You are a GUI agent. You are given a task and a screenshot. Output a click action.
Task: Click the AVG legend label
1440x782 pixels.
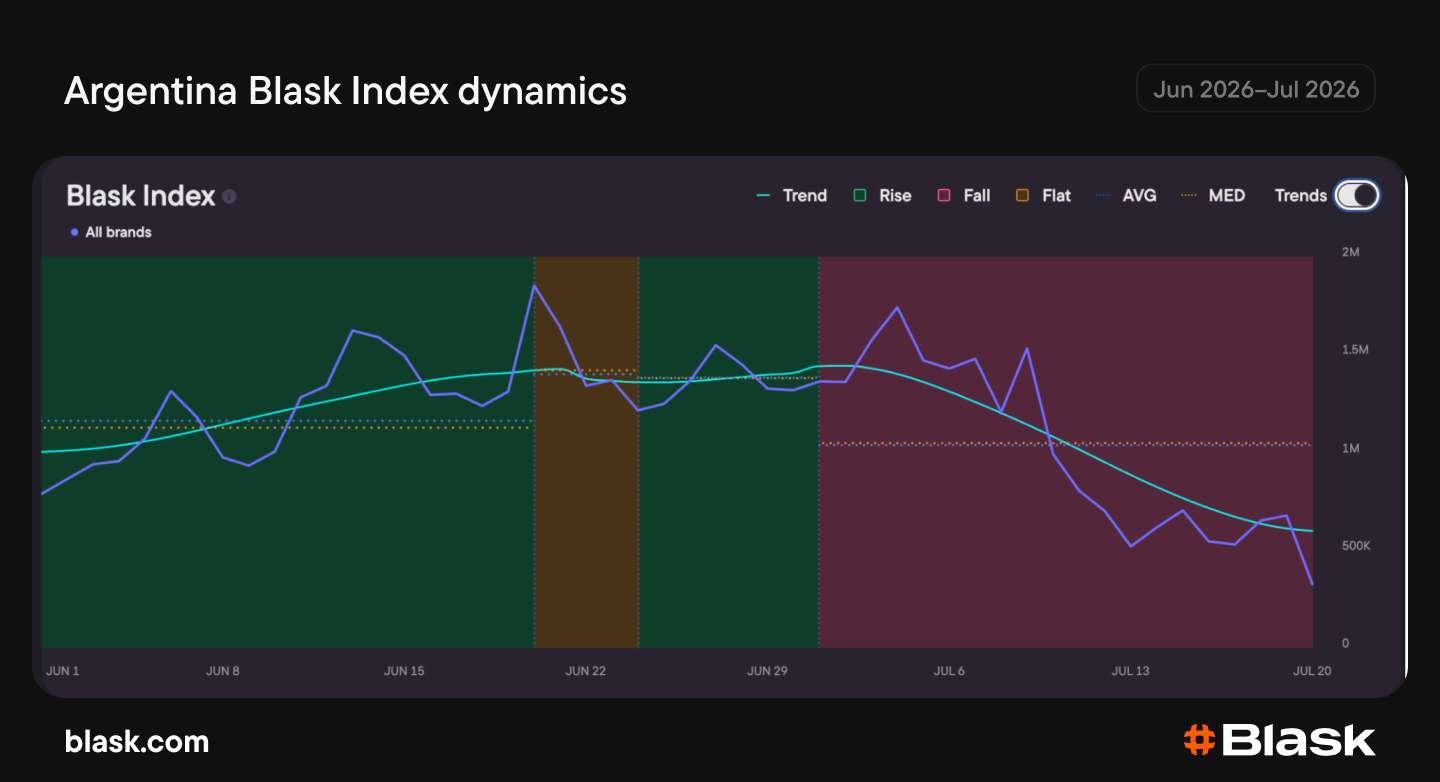pos(1140,196)
